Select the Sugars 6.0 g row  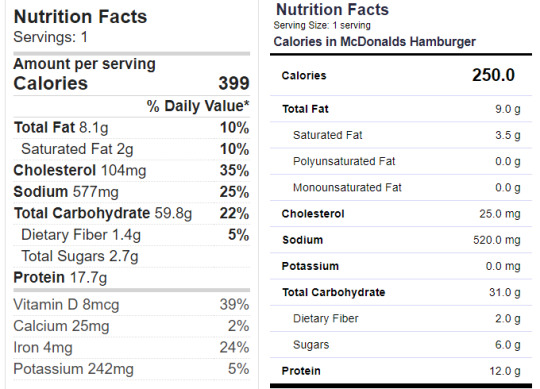point(401,345)
